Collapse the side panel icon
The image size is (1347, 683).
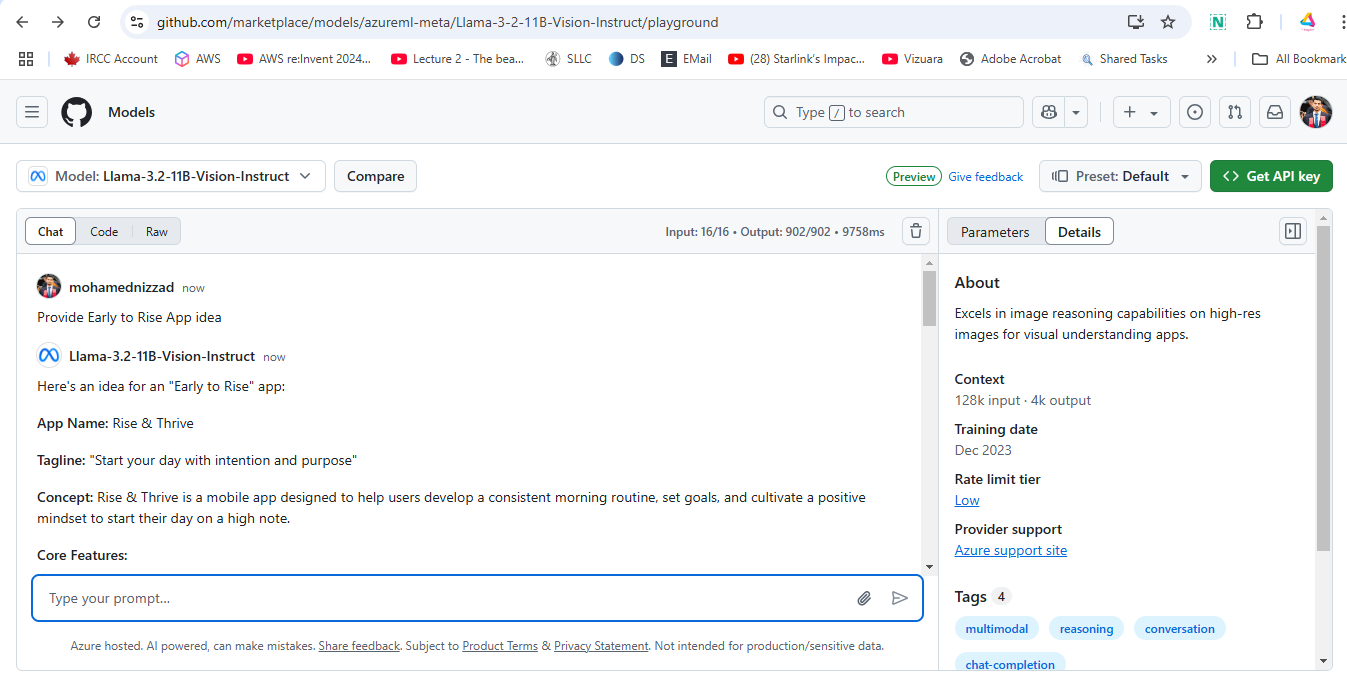pos(1293,231)
